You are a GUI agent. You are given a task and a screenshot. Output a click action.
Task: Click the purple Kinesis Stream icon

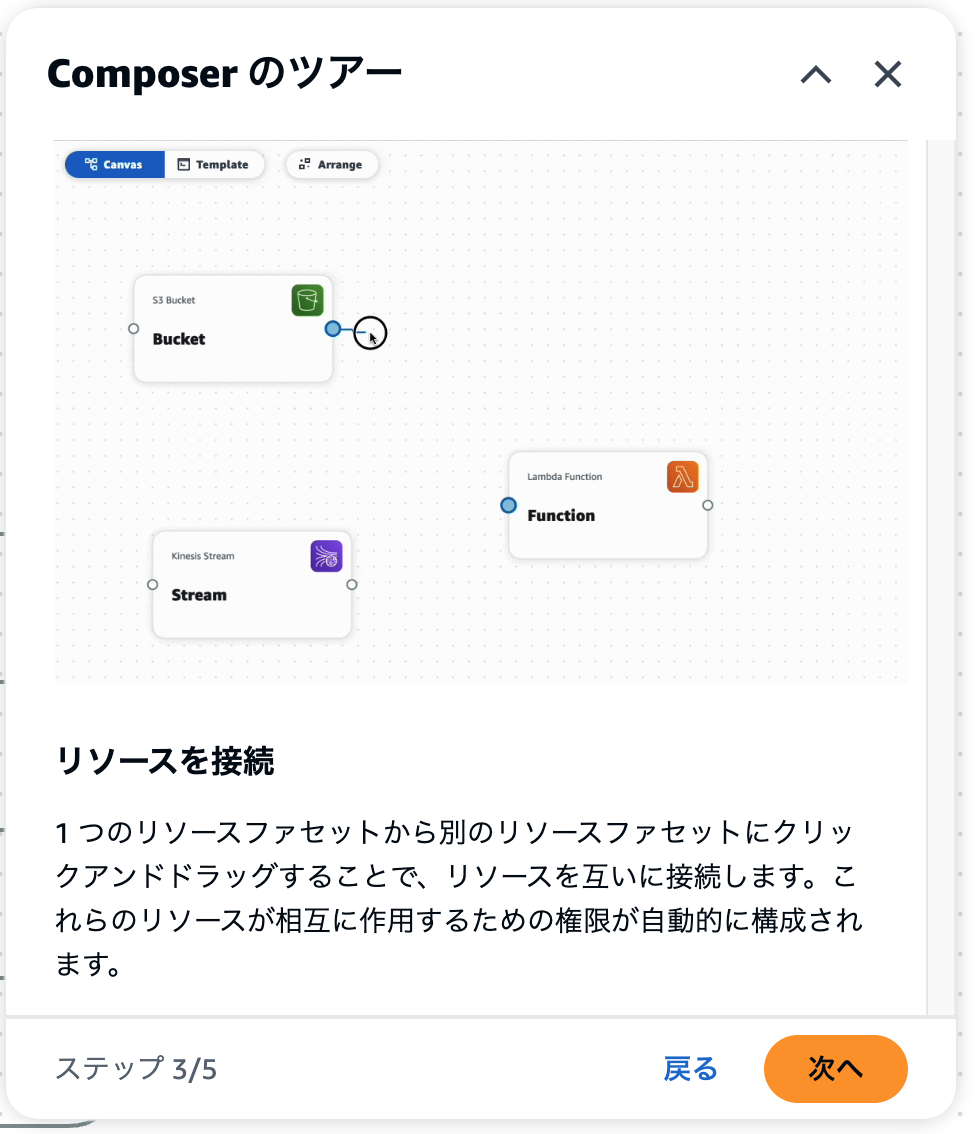point(326,556)
